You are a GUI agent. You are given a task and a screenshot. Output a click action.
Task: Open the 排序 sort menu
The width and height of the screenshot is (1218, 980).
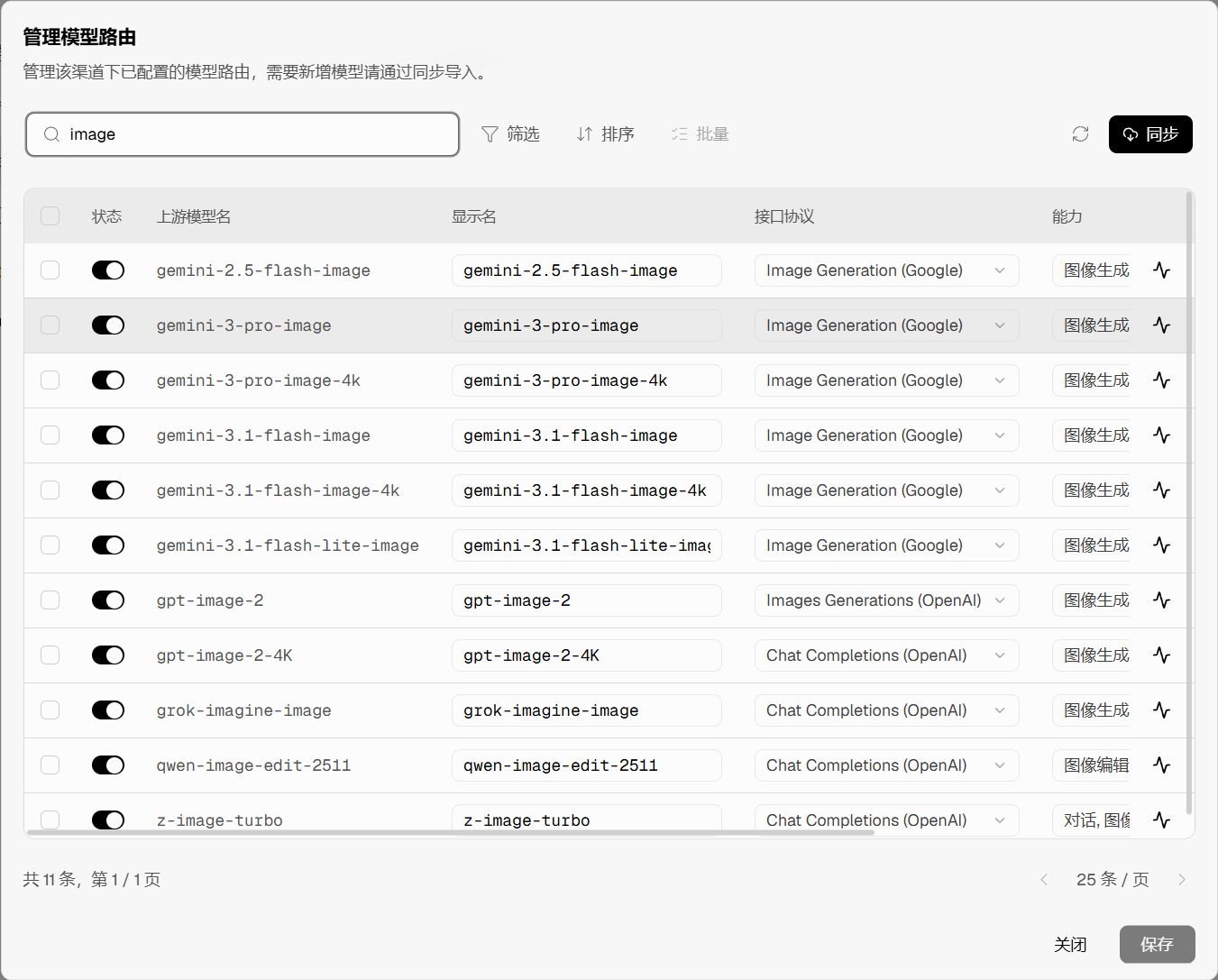(605, 134)
